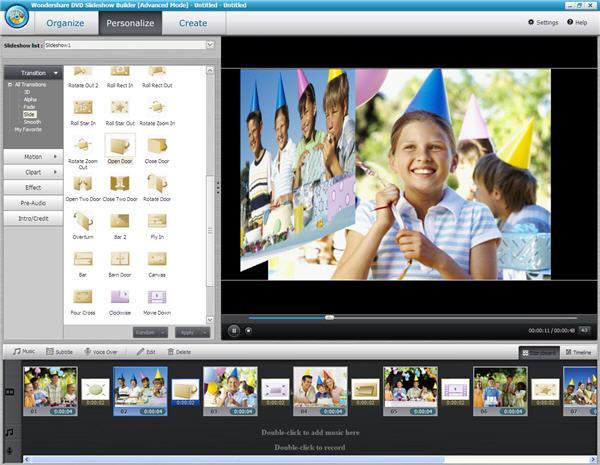Image resolution: width=600 pixels, height=465 pixels.
Task: Pick the Canvas transition
Action: pyautogui.click(x=157, y=259)
